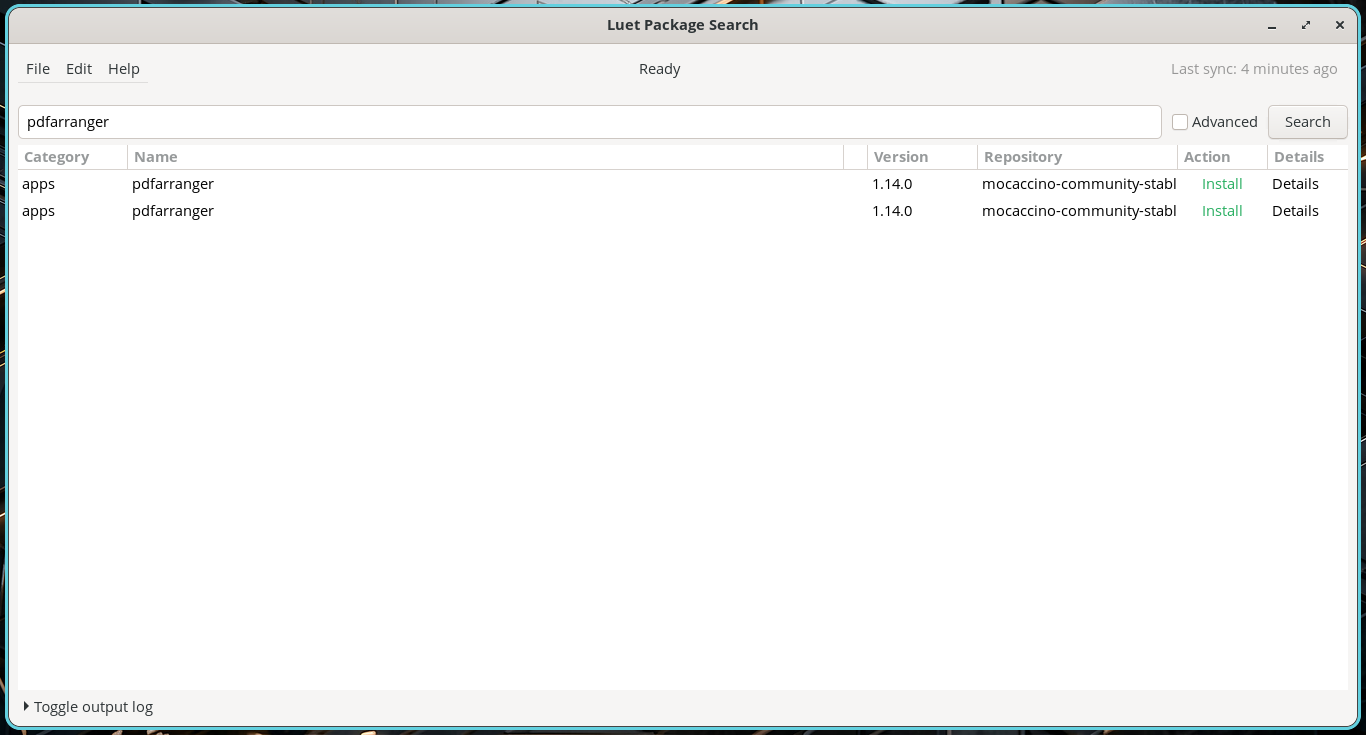Install pdfarranger from the first row
The image size is (1366, 735).
1222,184
